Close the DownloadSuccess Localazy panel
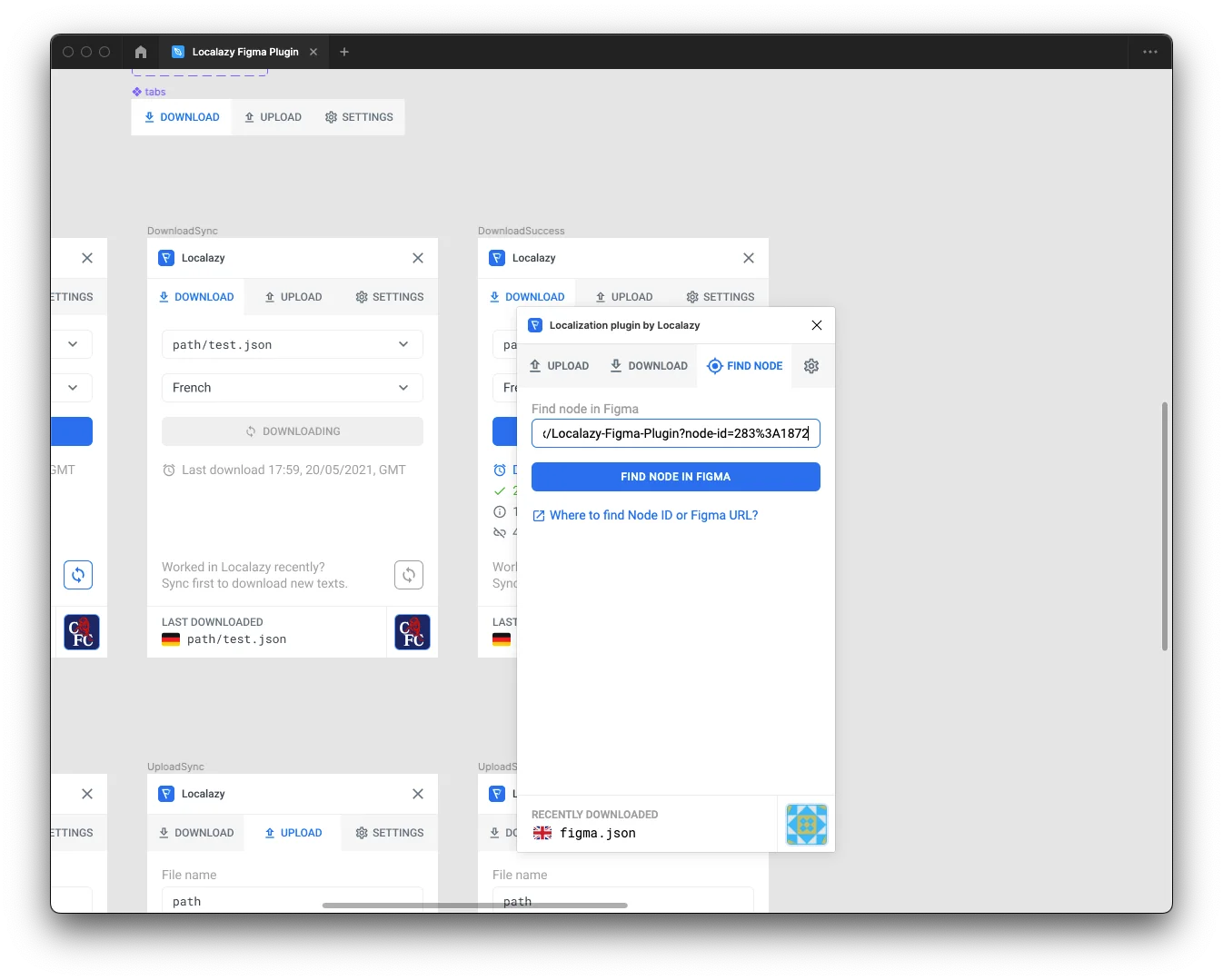Viewport: 1223px width, 980px height. 749,258
